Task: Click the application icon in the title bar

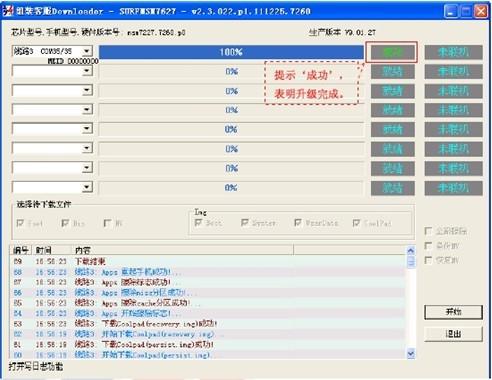Action: point(8,11)
